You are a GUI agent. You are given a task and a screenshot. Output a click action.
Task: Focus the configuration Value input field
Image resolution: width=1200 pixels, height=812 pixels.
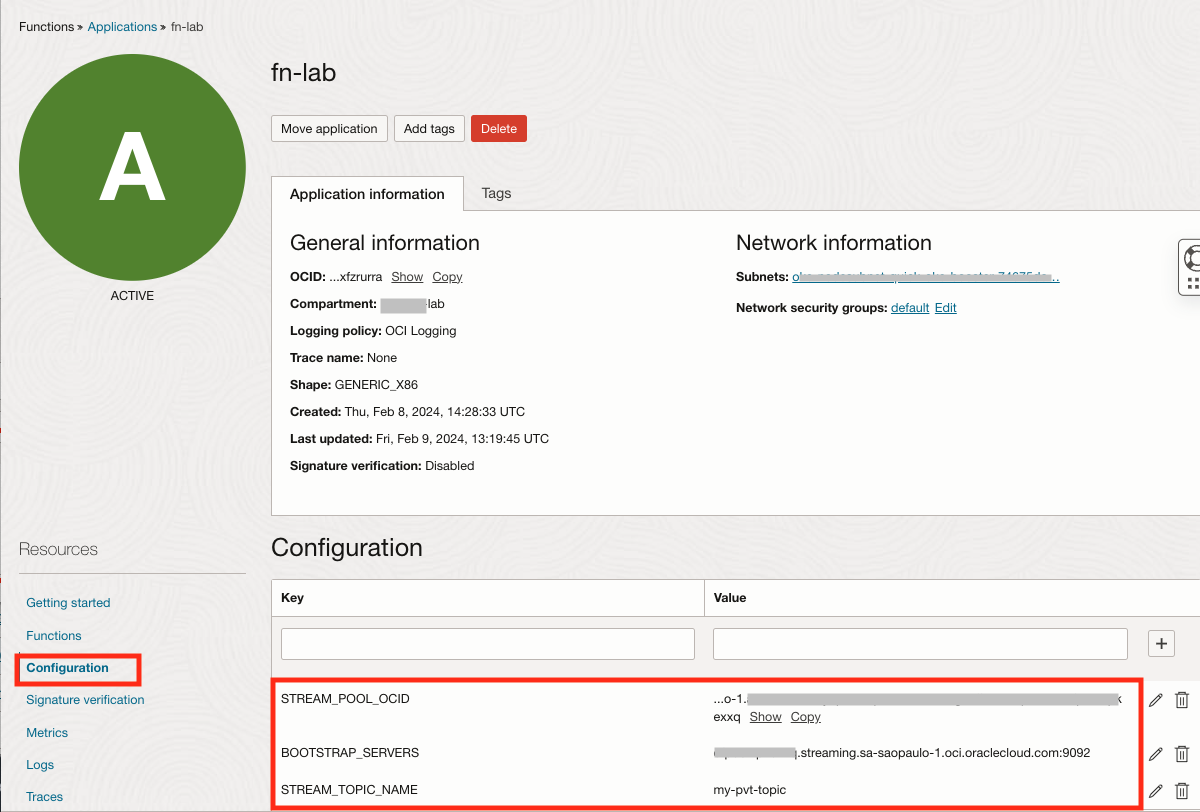(920, 644)
